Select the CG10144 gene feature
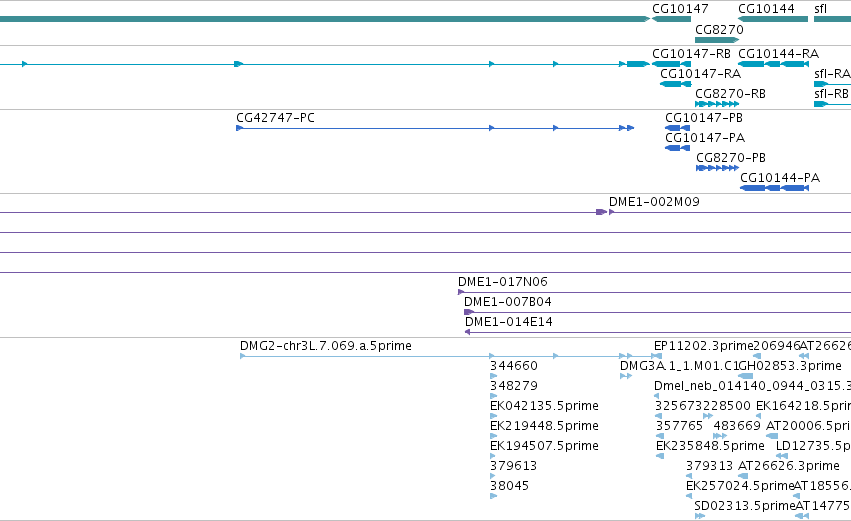Screen dimensions: 851x521 pos(773,19)
